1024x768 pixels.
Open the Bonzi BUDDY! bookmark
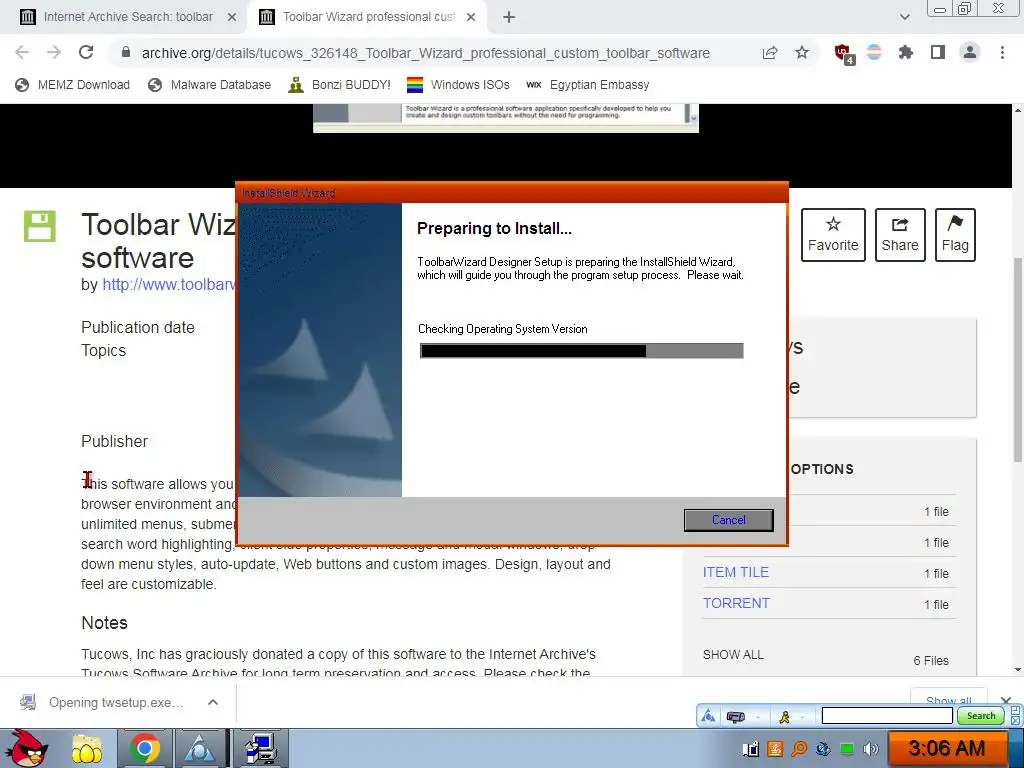pos(340,85)
